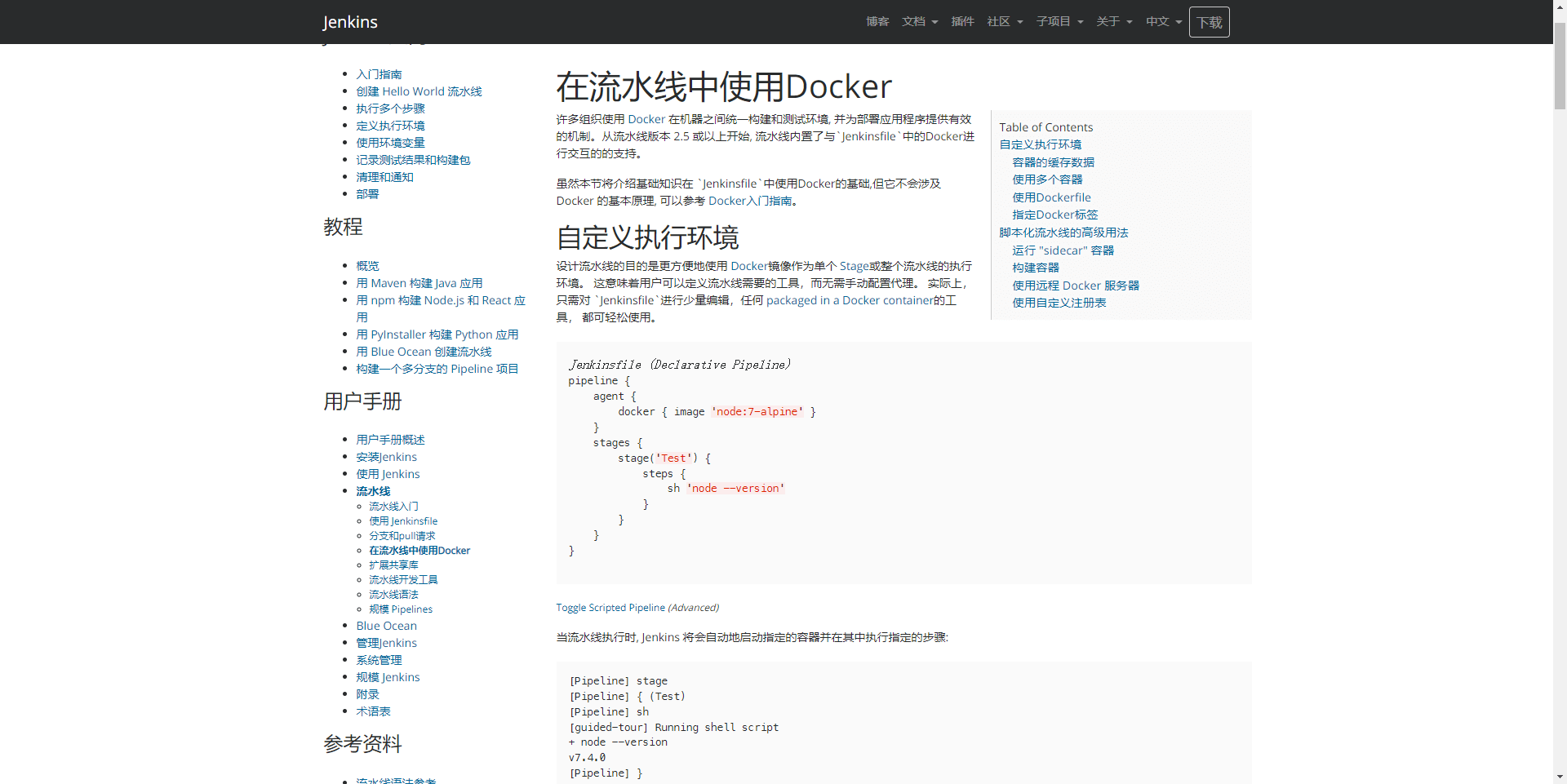1567x784 pixels.
Task: Open the 术语表 handbook link
Action: [373, 711]
